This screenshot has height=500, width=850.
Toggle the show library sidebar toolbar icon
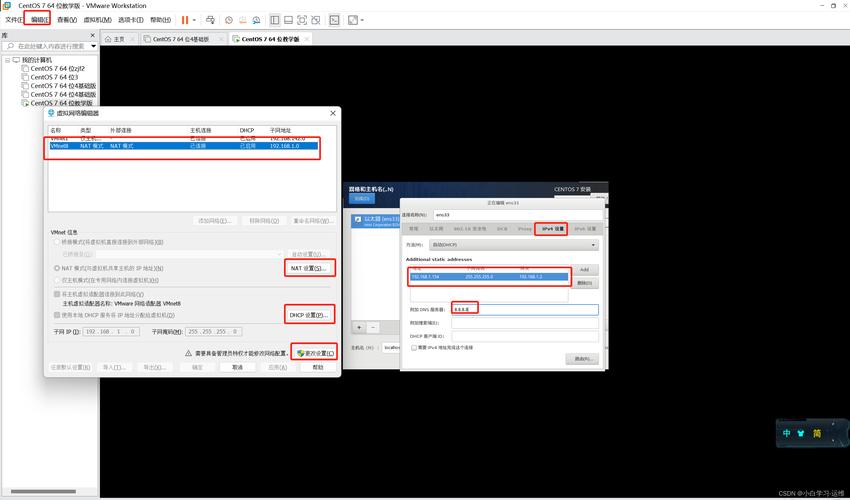coord(275,20)
